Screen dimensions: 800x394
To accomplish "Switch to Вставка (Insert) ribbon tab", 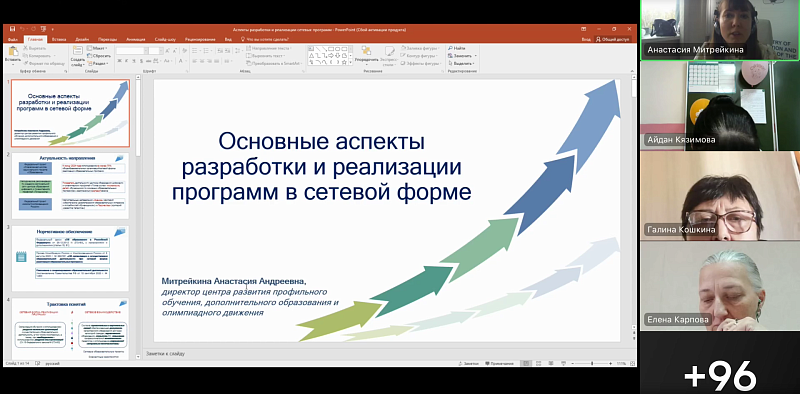I will point(59,39).
